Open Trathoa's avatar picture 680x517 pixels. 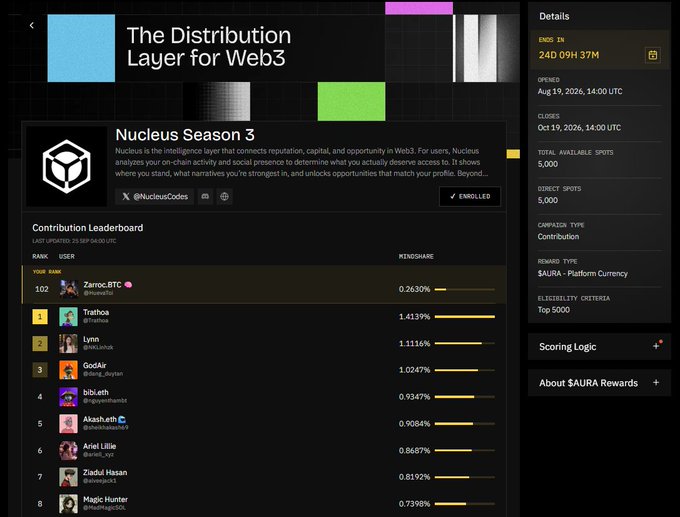(x=69, y=317)
